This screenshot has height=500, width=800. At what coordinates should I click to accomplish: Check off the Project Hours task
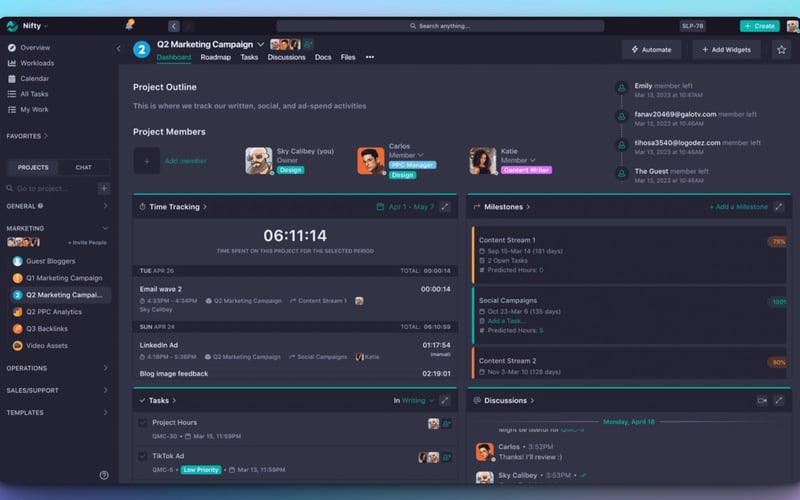click(142, 422)
